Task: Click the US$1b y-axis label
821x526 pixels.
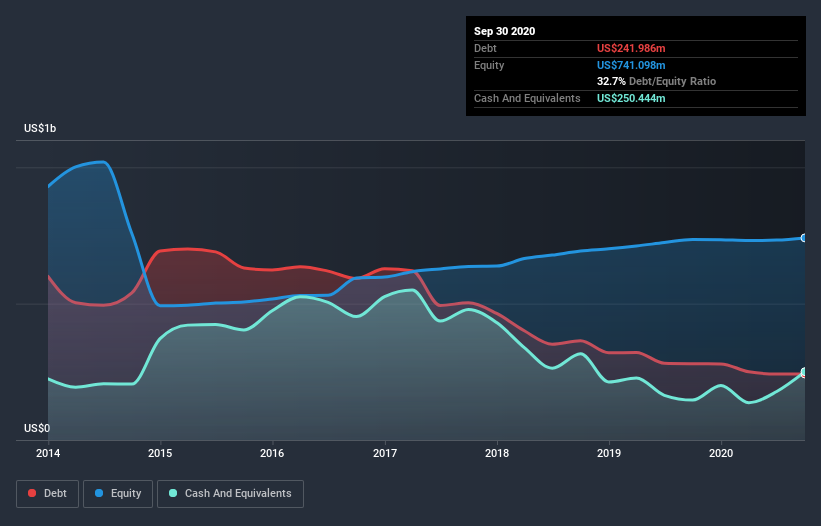Action: (x=40, y=128)
